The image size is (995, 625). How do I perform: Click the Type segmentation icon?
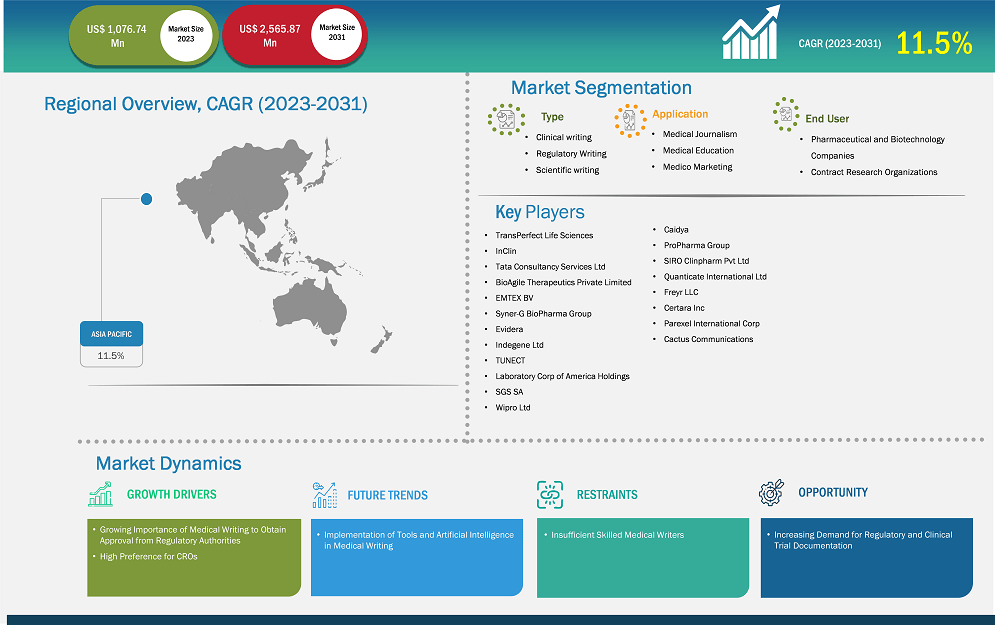coord(506,119)
